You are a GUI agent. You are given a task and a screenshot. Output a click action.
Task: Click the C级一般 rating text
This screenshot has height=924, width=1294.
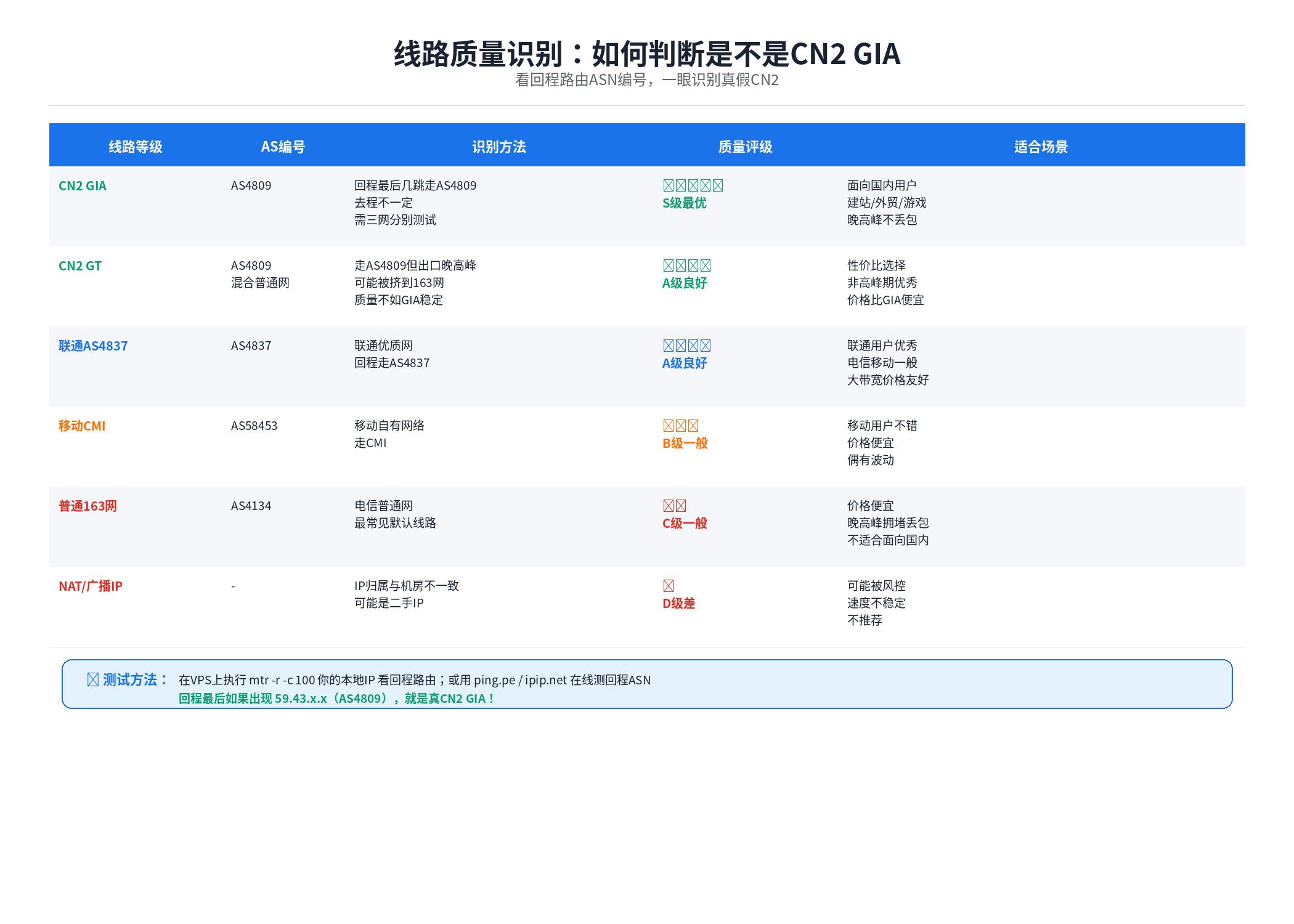point(685,523)
